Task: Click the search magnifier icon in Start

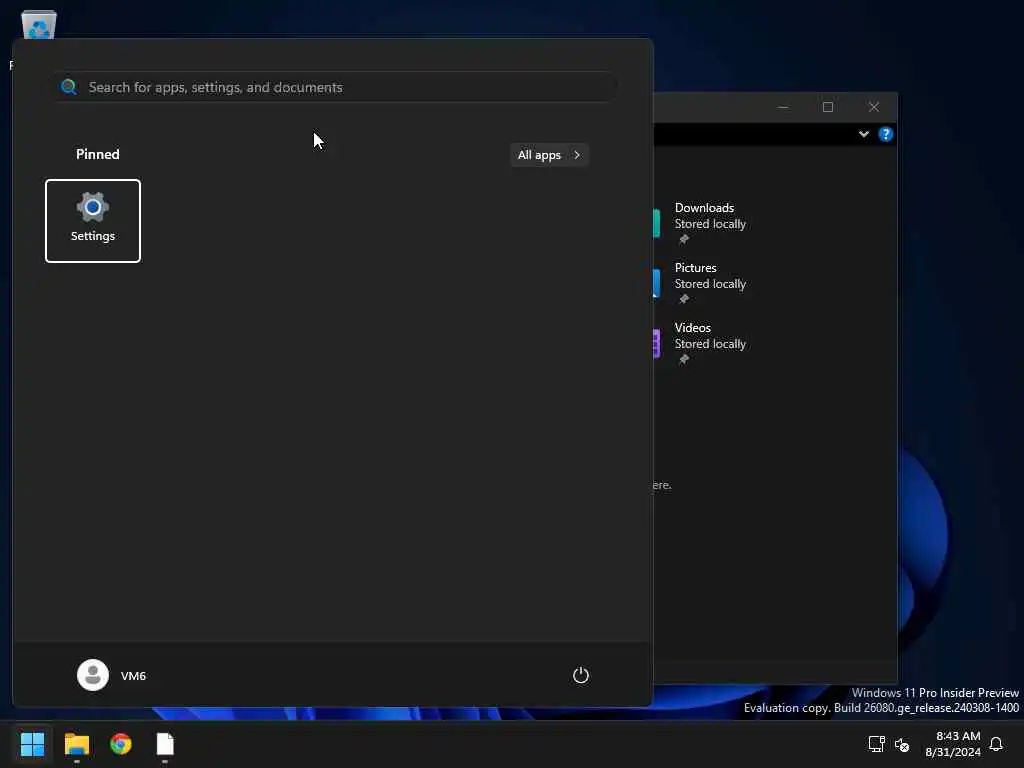Action: coord(69,87)
